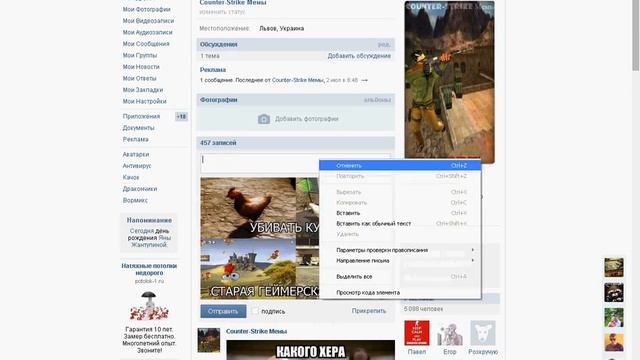Click the изменить статус link
Image resolution: width=640 pixels, height=360 pixels.
click(x=222, y=12)
